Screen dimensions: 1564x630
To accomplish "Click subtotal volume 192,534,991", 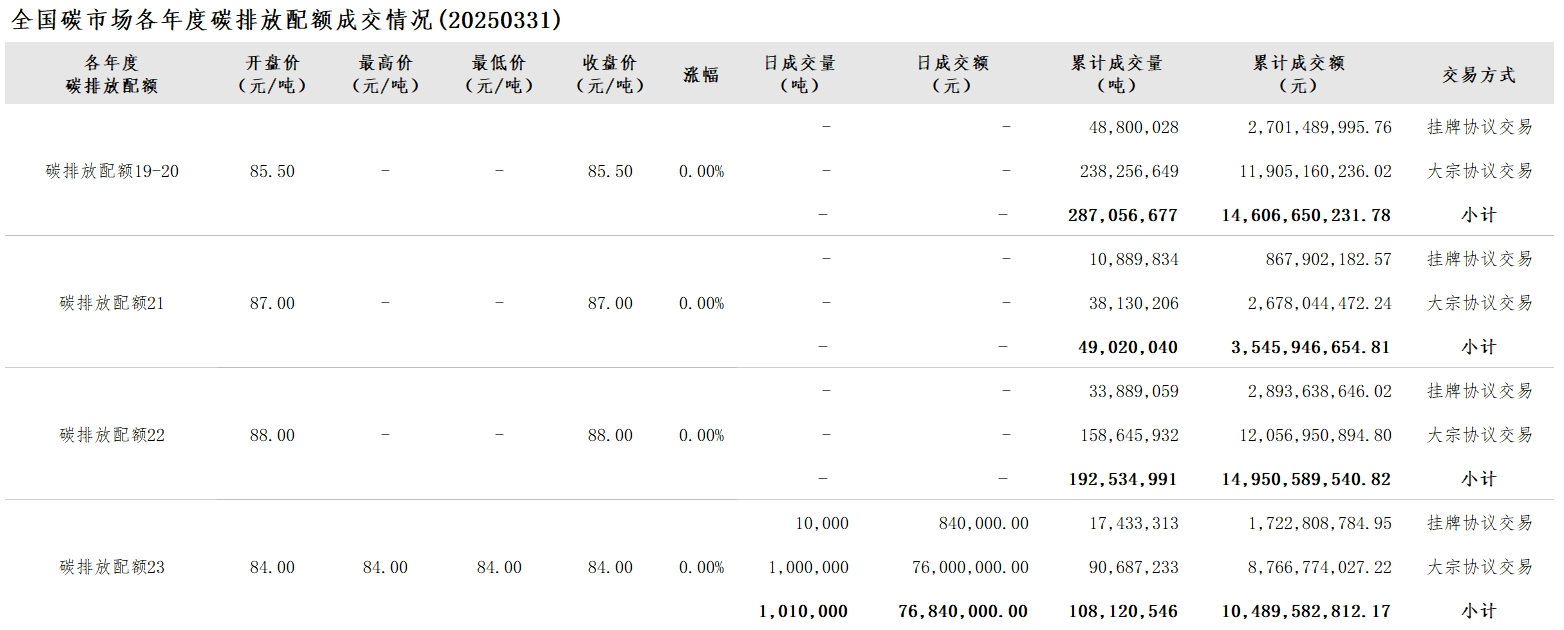I will (1123, 479).
